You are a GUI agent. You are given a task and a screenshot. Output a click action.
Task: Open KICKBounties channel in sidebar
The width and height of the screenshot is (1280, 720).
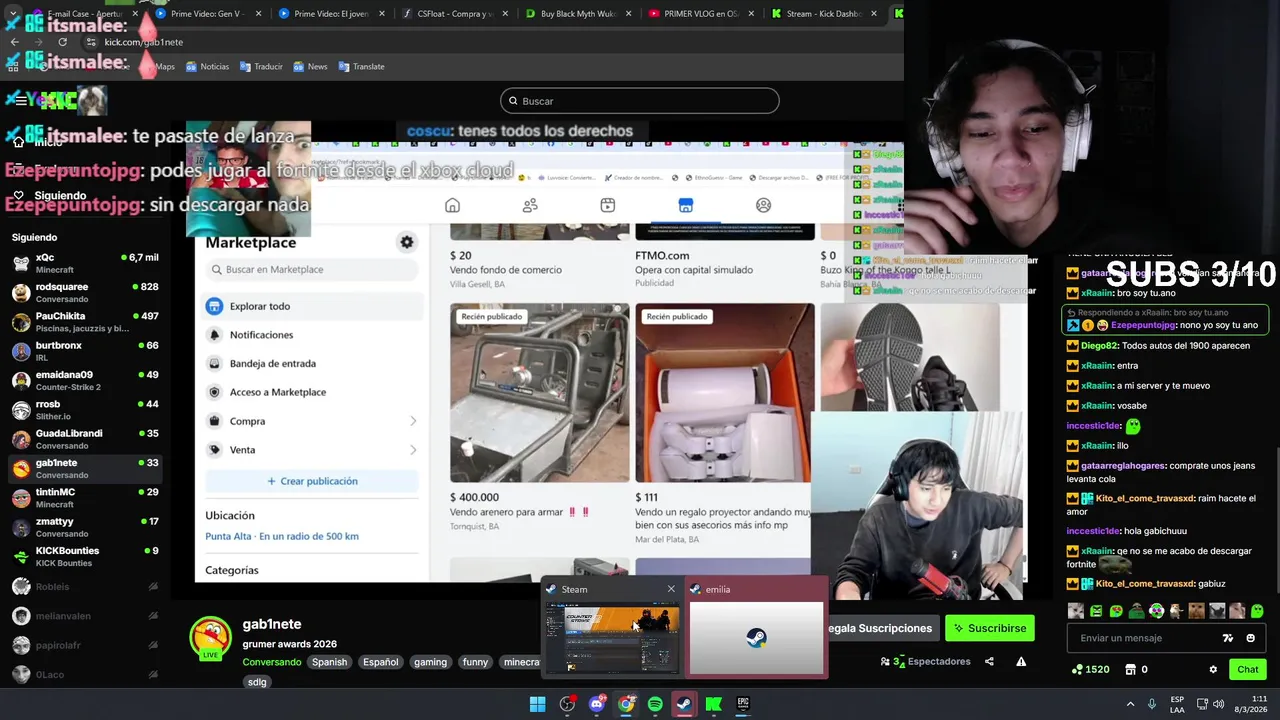[x=85, y=556]
